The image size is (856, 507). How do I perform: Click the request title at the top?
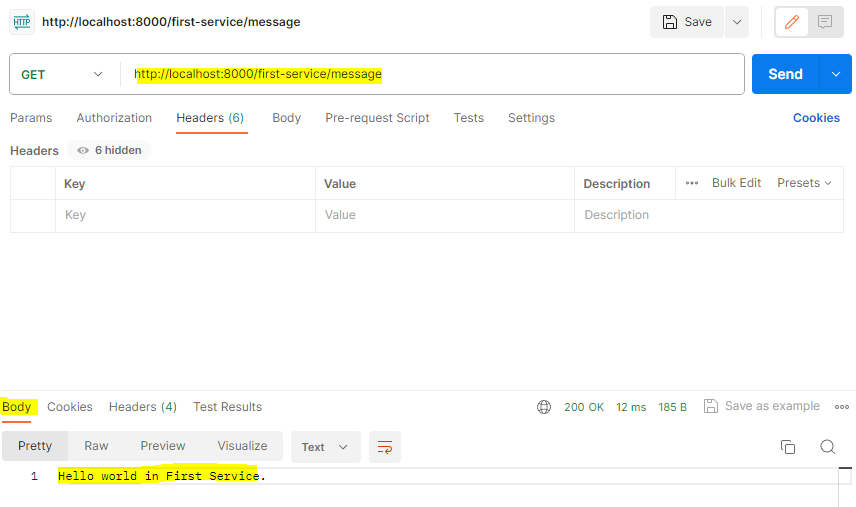pyautogui.click(x=171, y=22)
